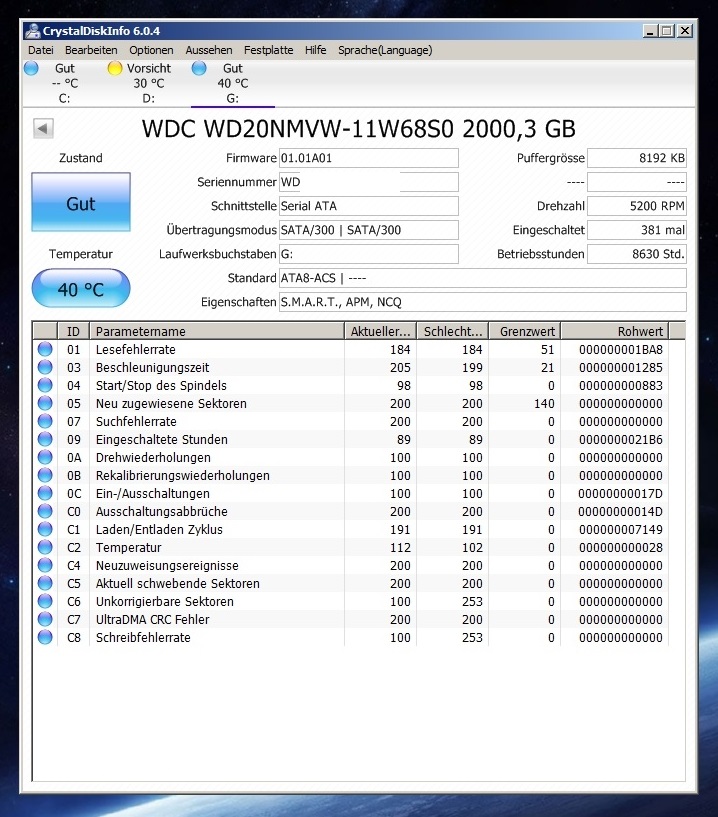Image resolution: width=718 pixels, height=817 pixels.
Task: Click the ID column header
Action: [x=73, y=331]
